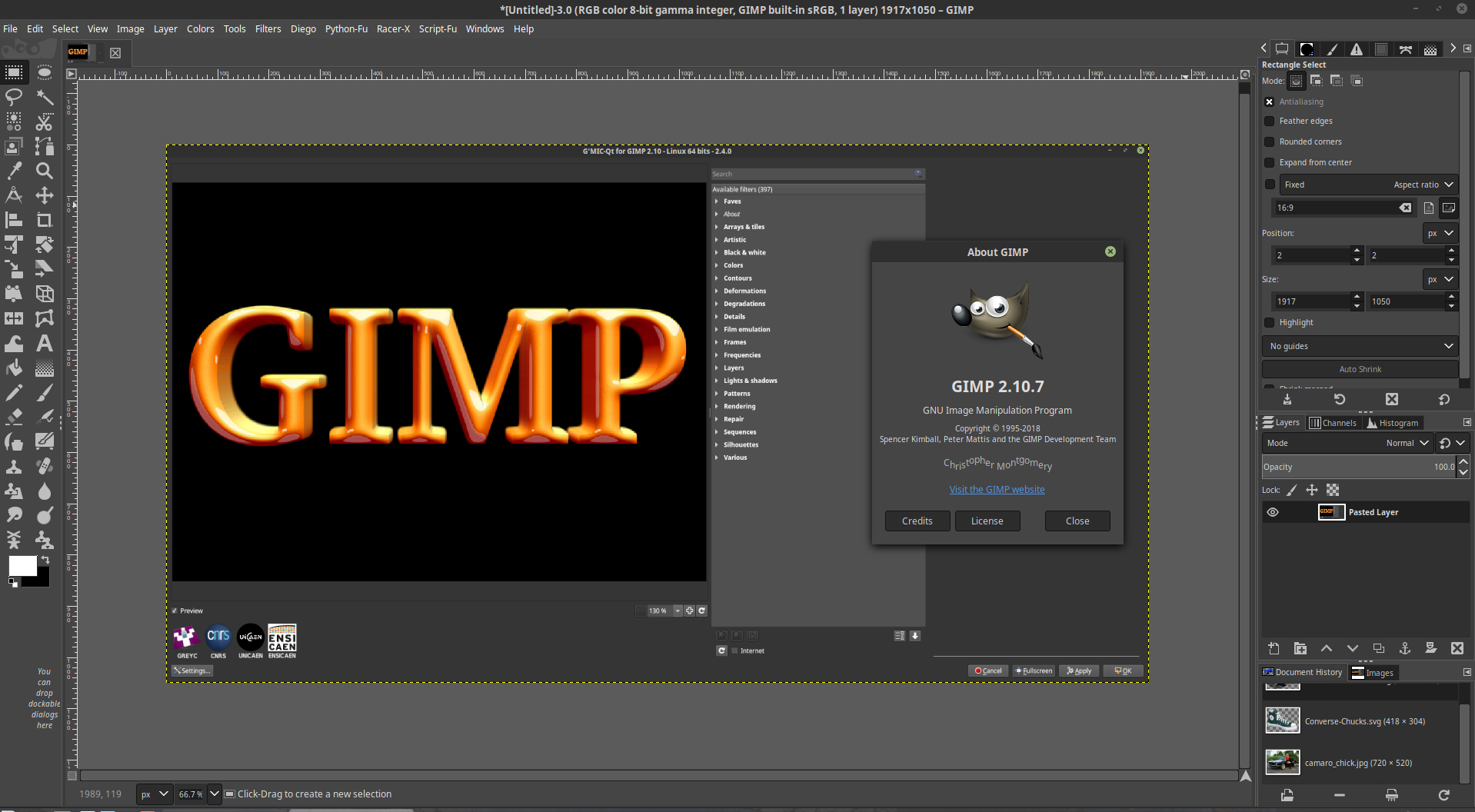Select the Crop tool
This screenshot has height=812, width=1475.
45,220
